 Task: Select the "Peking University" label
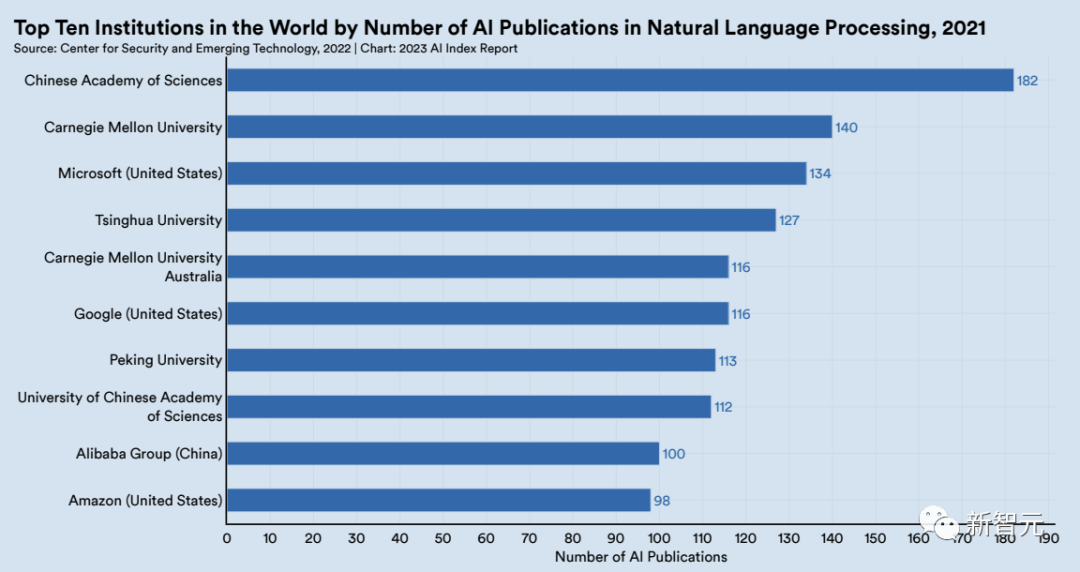tap(165, 360)
